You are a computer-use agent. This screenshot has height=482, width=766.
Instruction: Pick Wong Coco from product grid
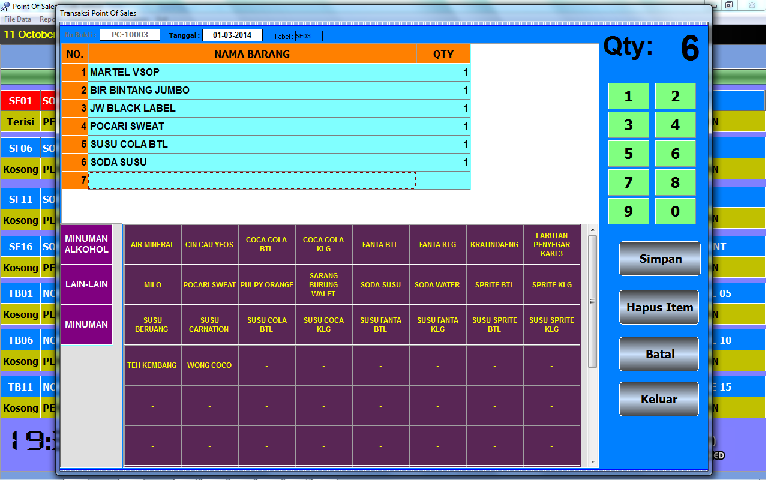coord(209,365)
